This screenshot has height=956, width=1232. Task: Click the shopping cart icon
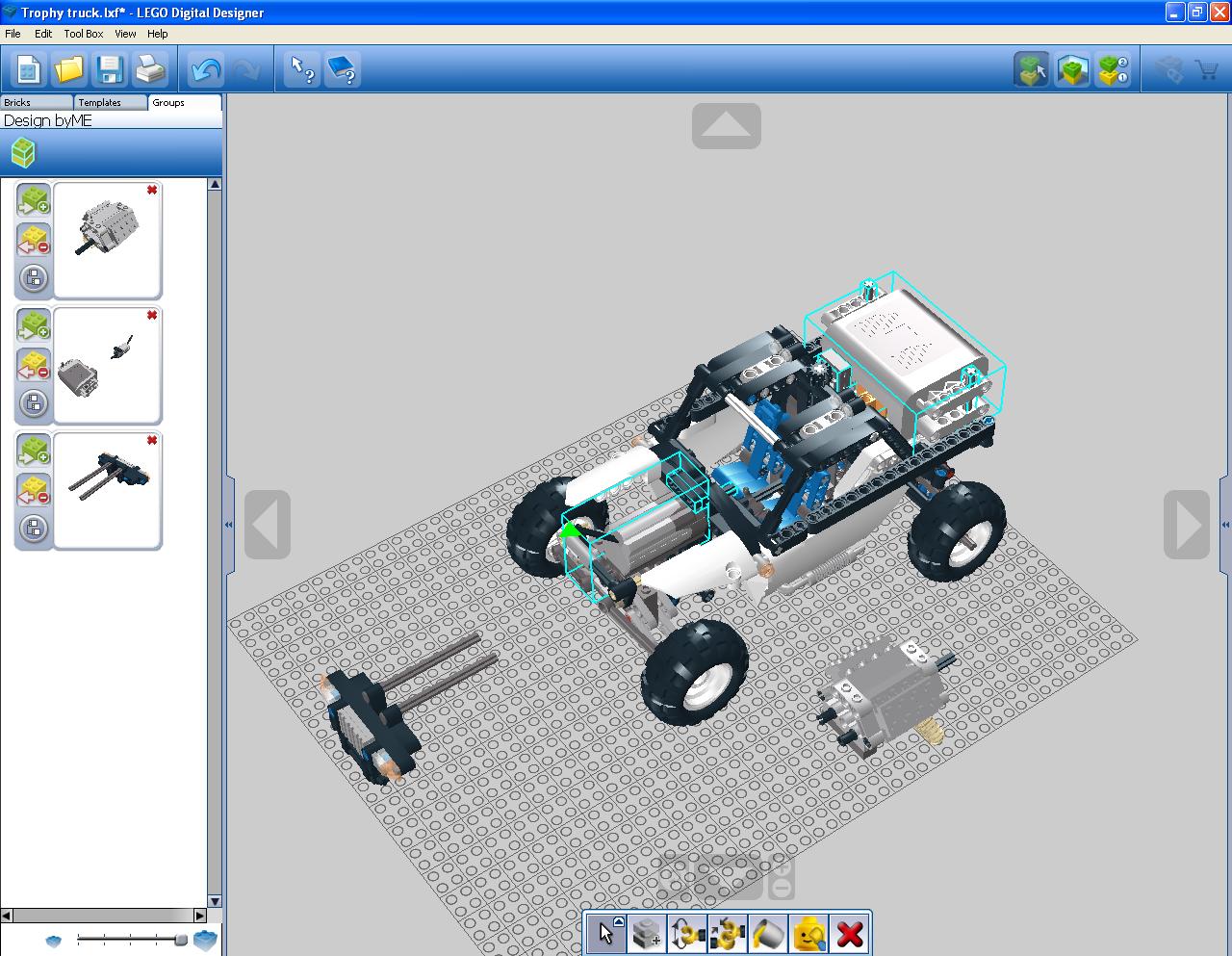click(x=1206, y=69)
